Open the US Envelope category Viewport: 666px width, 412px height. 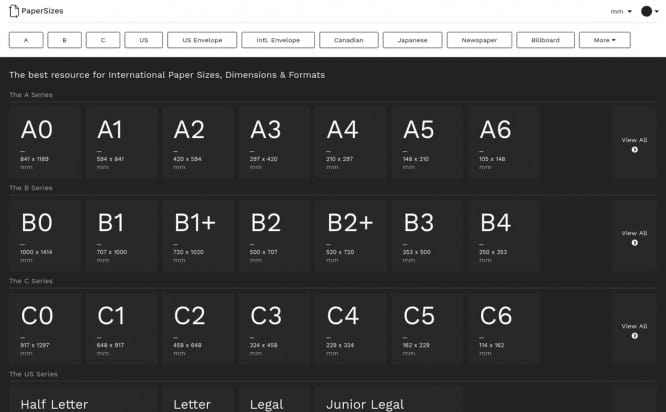202,40
